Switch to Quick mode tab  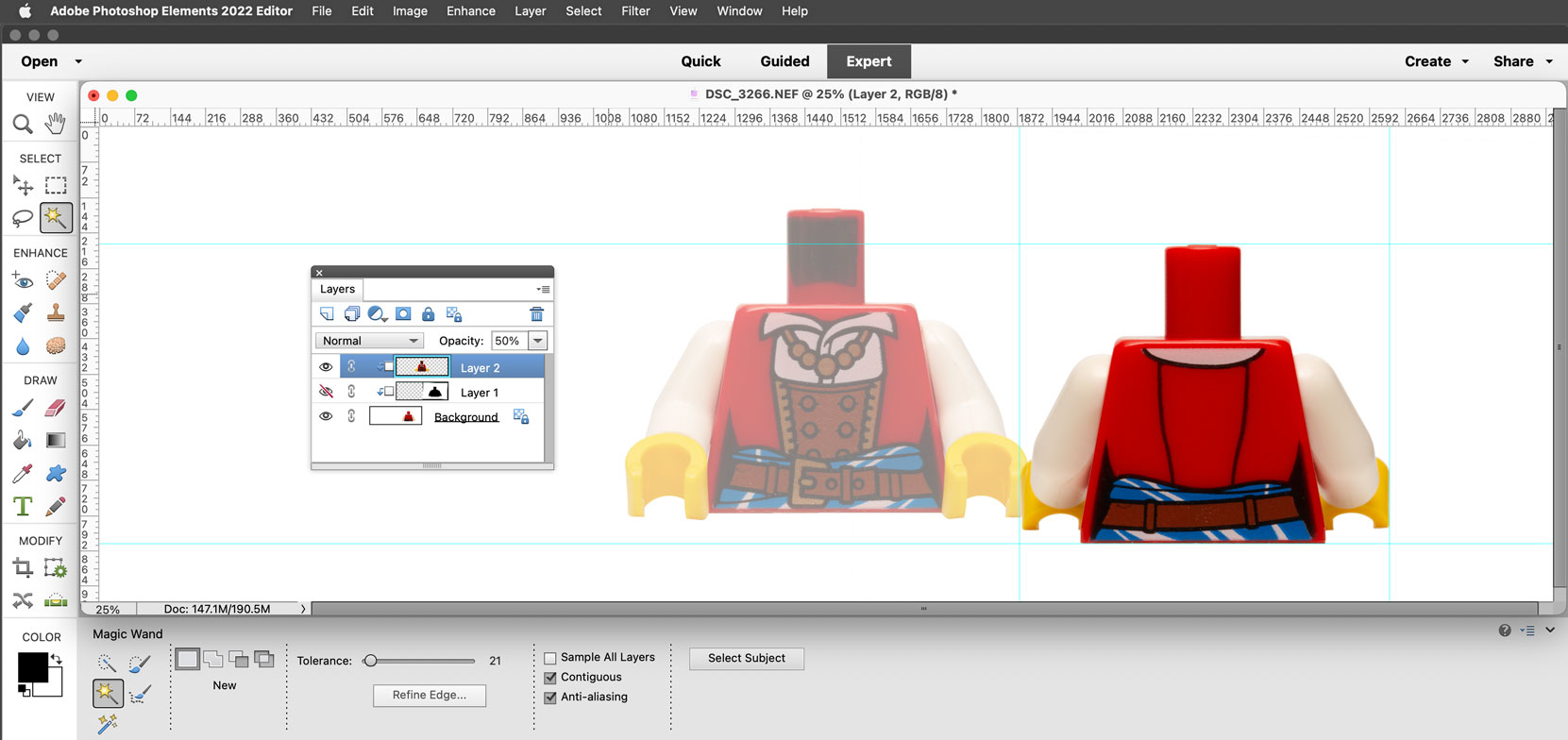[x=700, y=61]
